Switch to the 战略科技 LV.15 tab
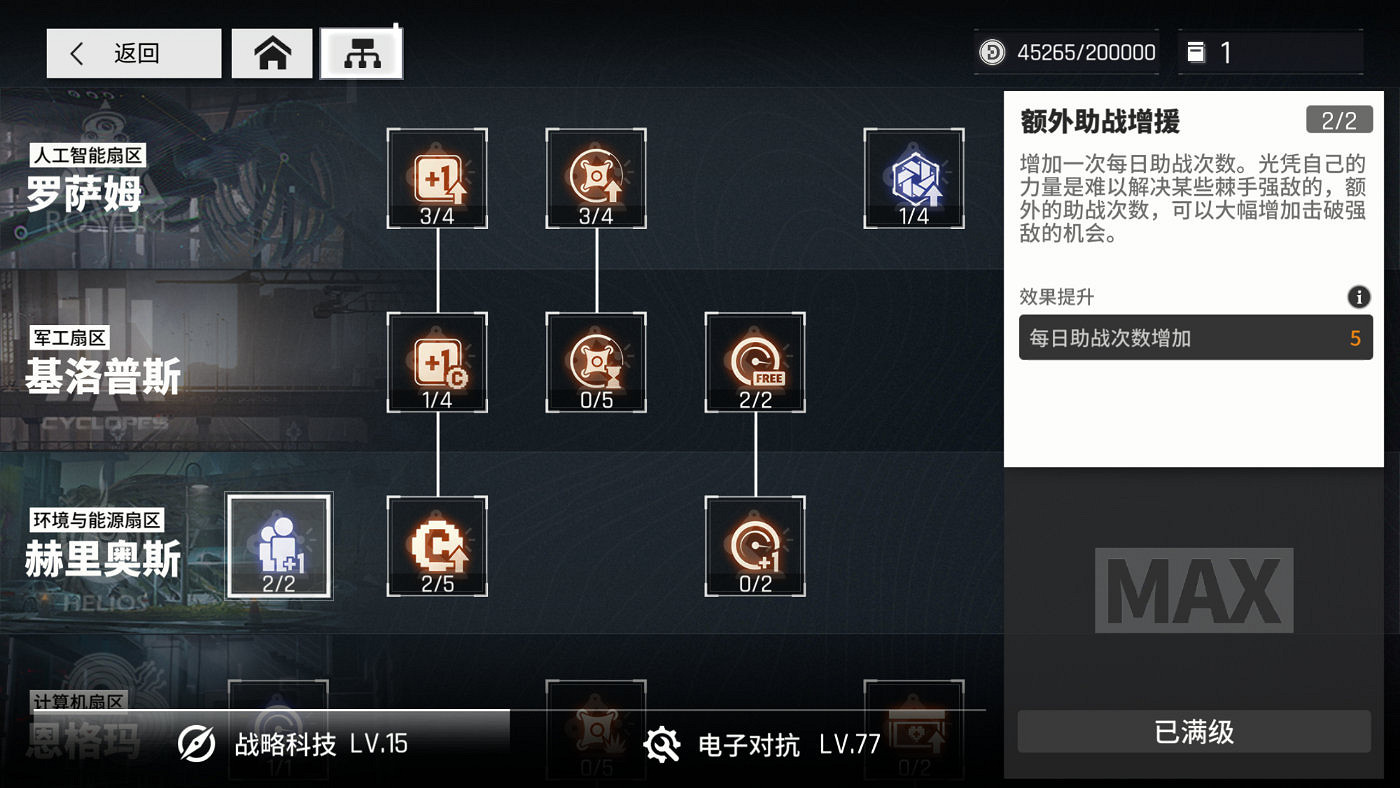 pos(293,744)
